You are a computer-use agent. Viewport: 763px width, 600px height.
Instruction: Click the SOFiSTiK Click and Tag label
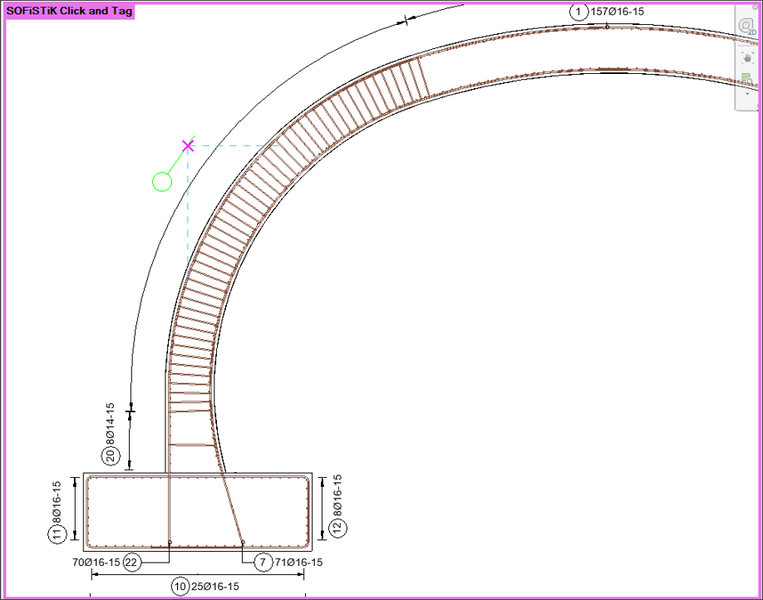(70, 11)
